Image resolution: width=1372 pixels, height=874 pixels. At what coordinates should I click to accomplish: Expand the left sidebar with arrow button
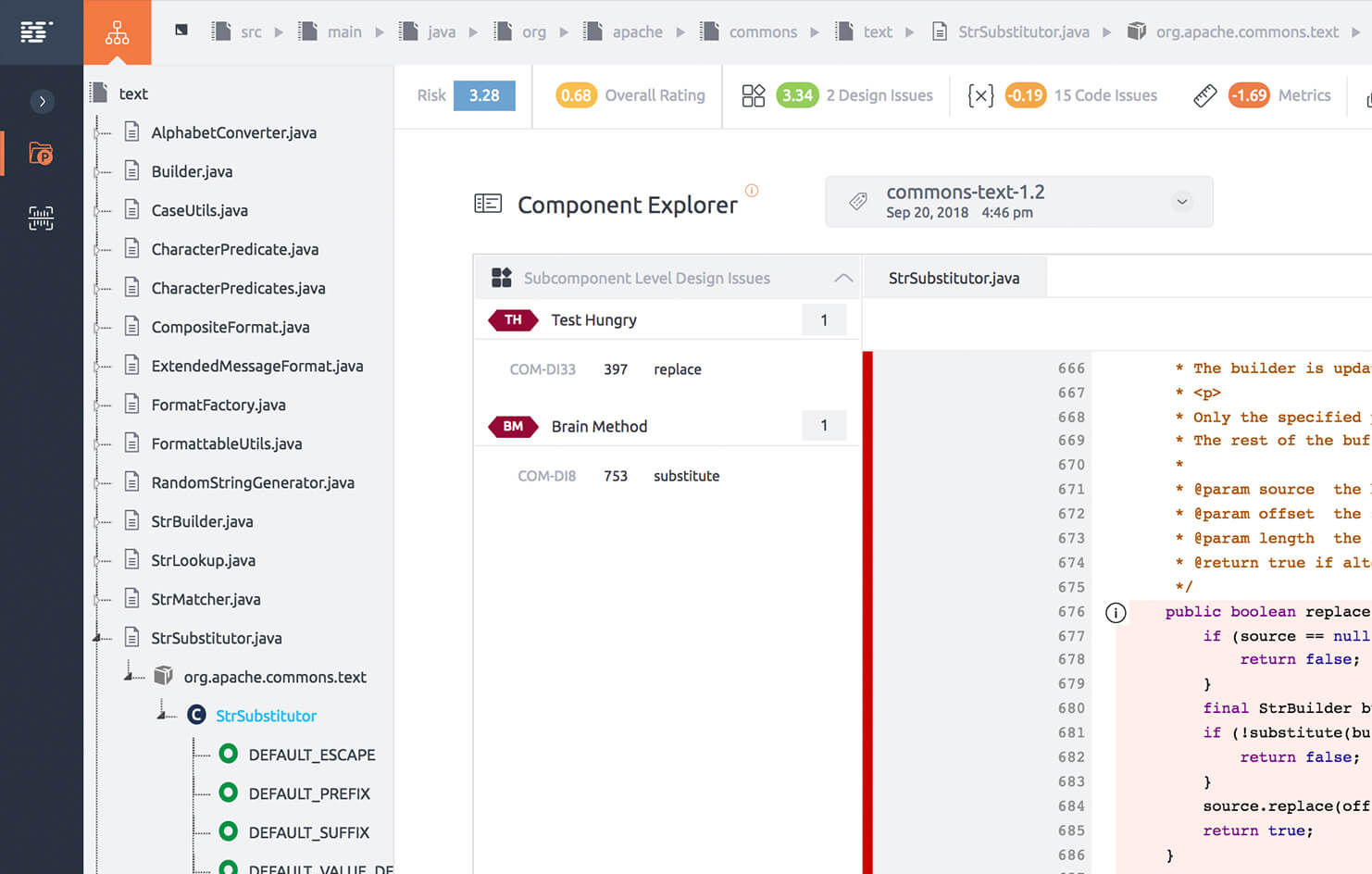tap(42, 101)
